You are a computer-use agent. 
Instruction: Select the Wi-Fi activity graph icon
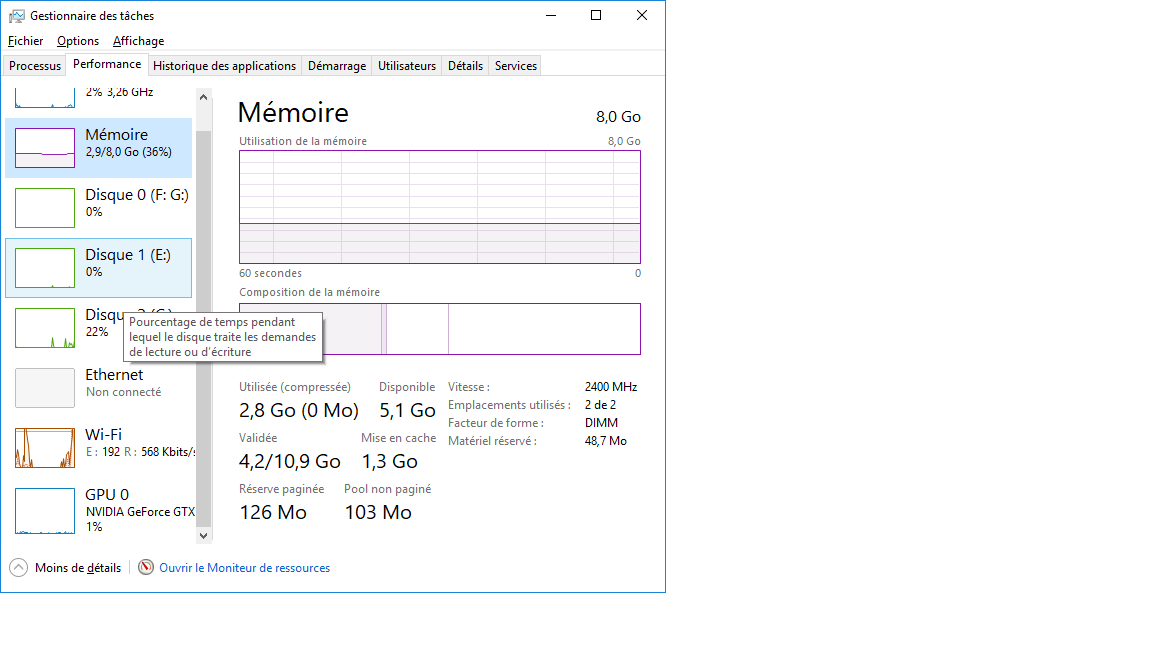tap(45, 448)
